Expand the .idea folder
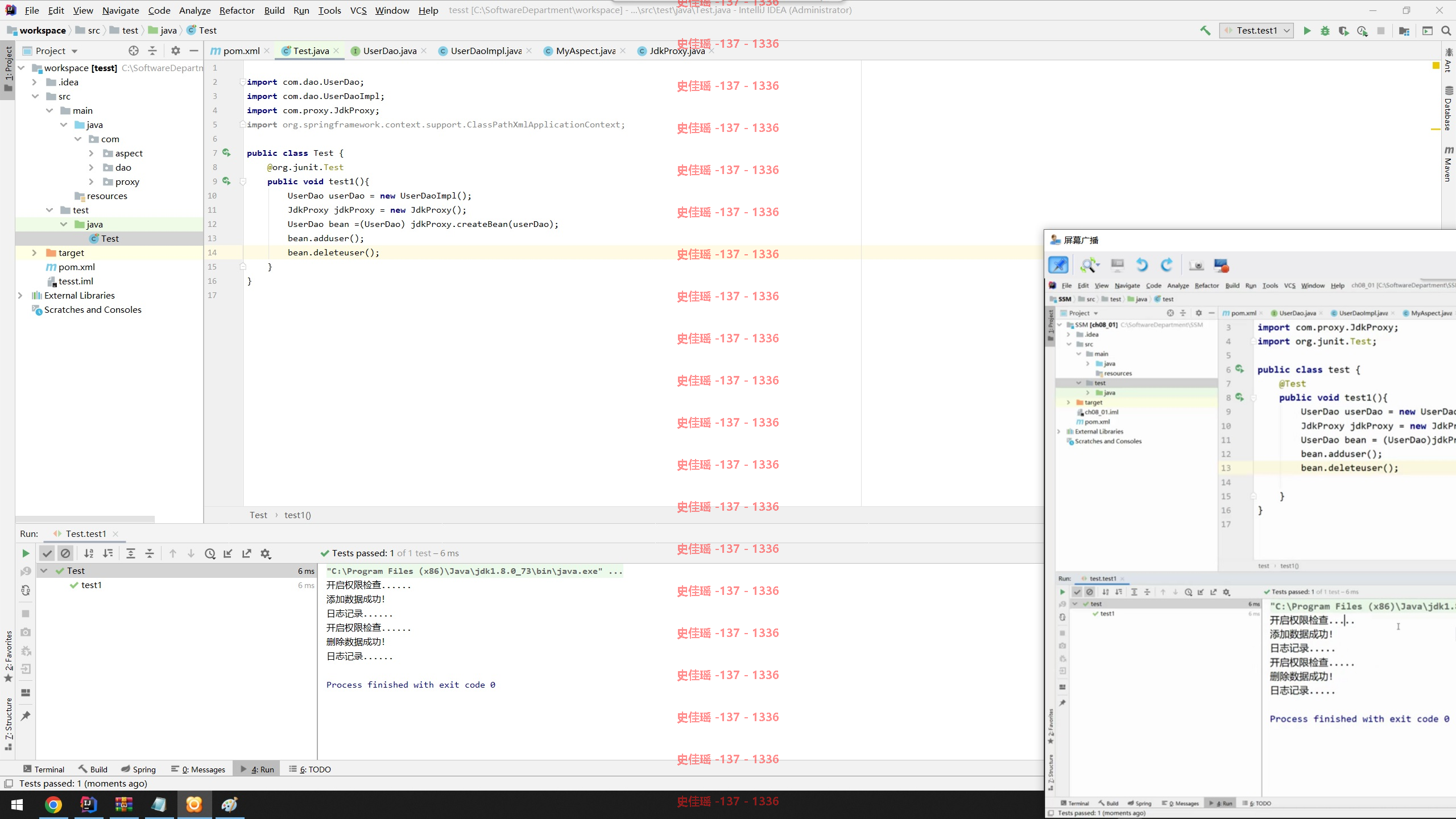1456x819 pixels. pyautogui.click(x=35, y=82)
